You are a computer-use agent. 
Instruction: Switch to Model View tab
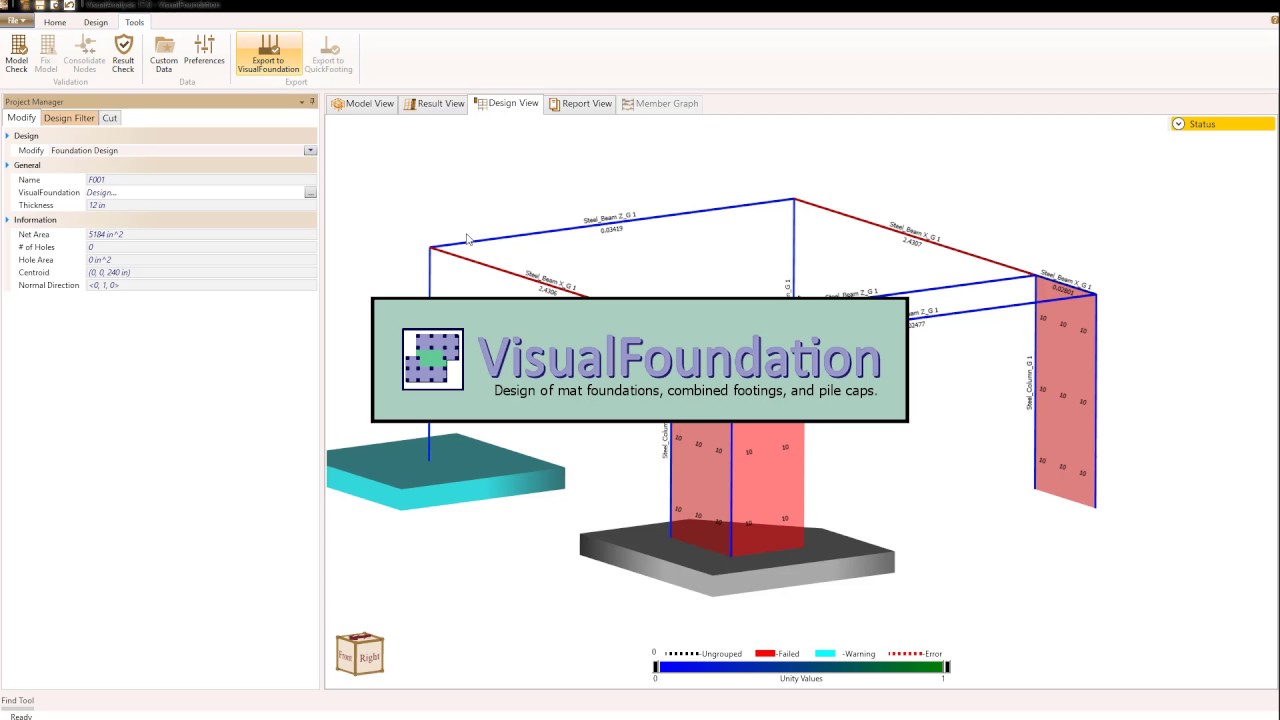tap(363, 104)
